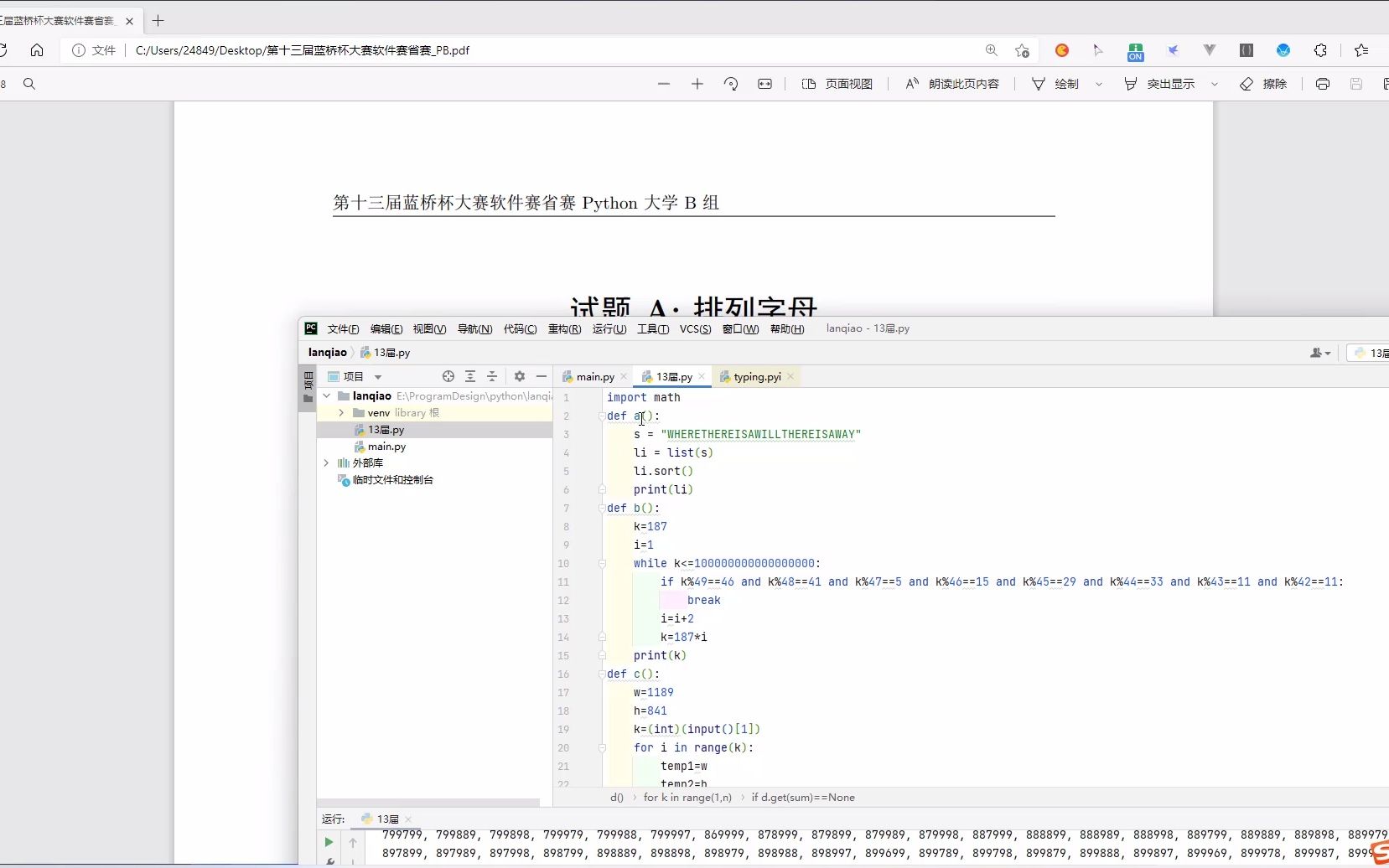Fold the def b() function

tap(602, 509)
